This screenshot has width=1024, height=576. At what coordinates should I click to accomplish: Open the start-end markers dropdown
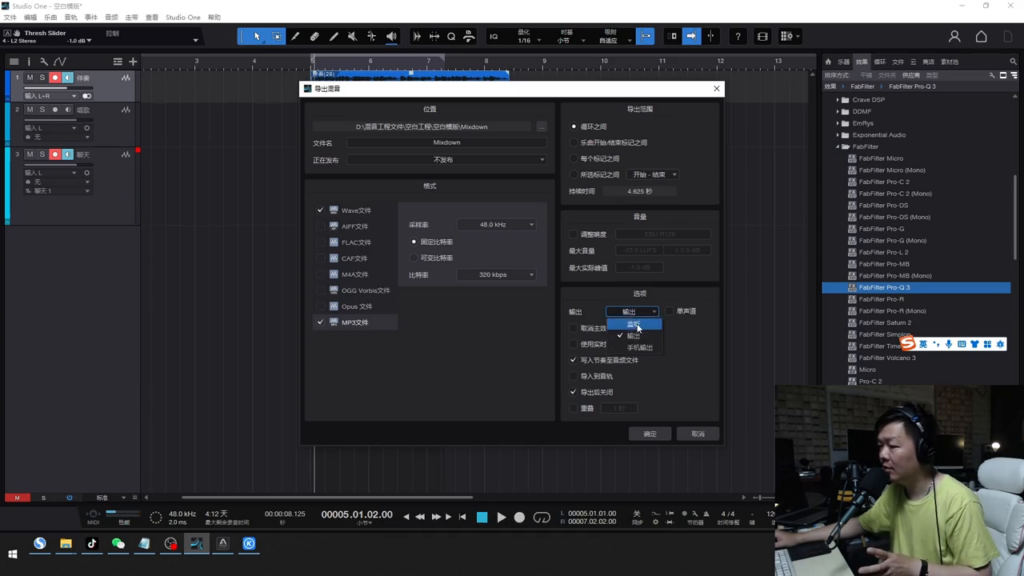coord(653,175)
